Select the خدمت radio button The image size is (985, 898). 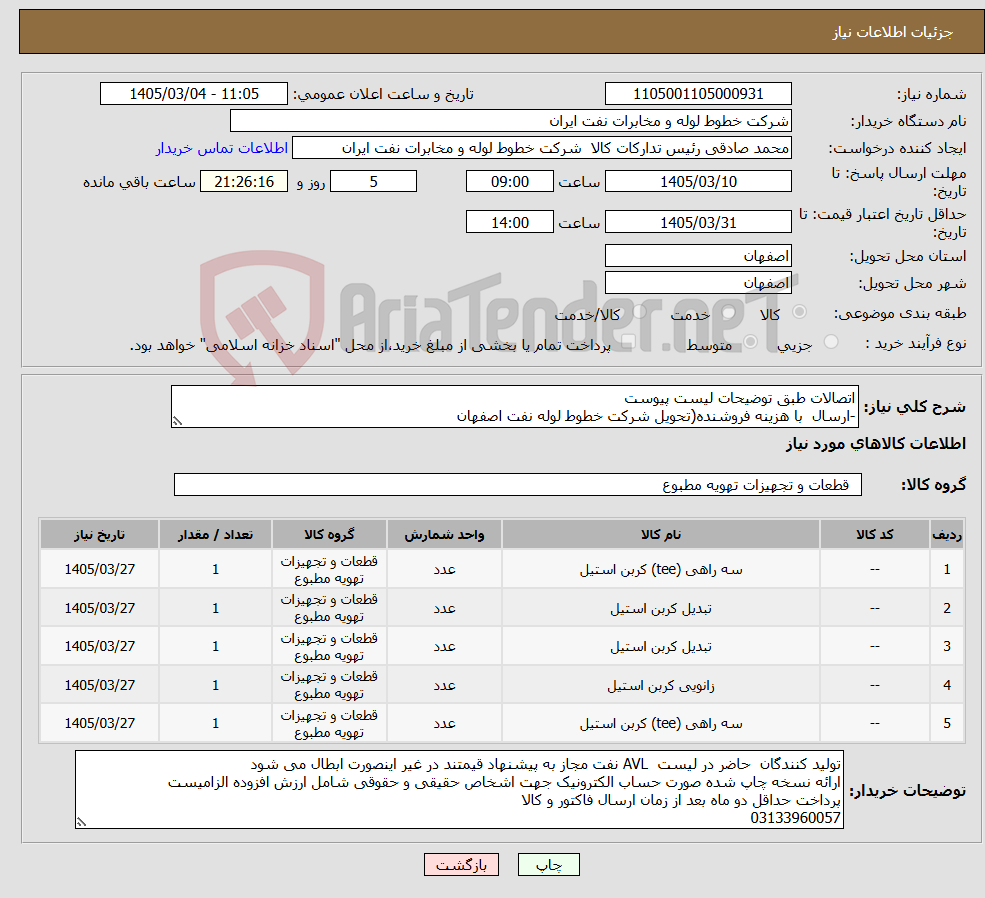point(728,312)
